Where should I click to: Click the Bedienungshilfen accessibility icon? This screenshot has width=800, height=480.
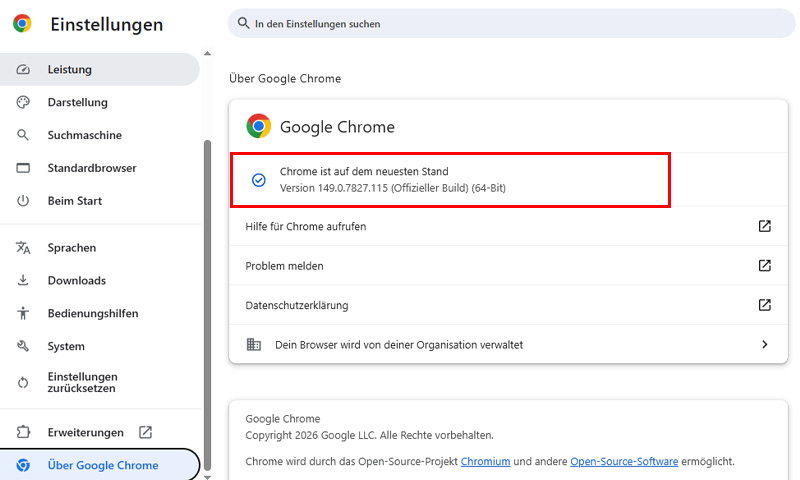(x=23, y=313)
